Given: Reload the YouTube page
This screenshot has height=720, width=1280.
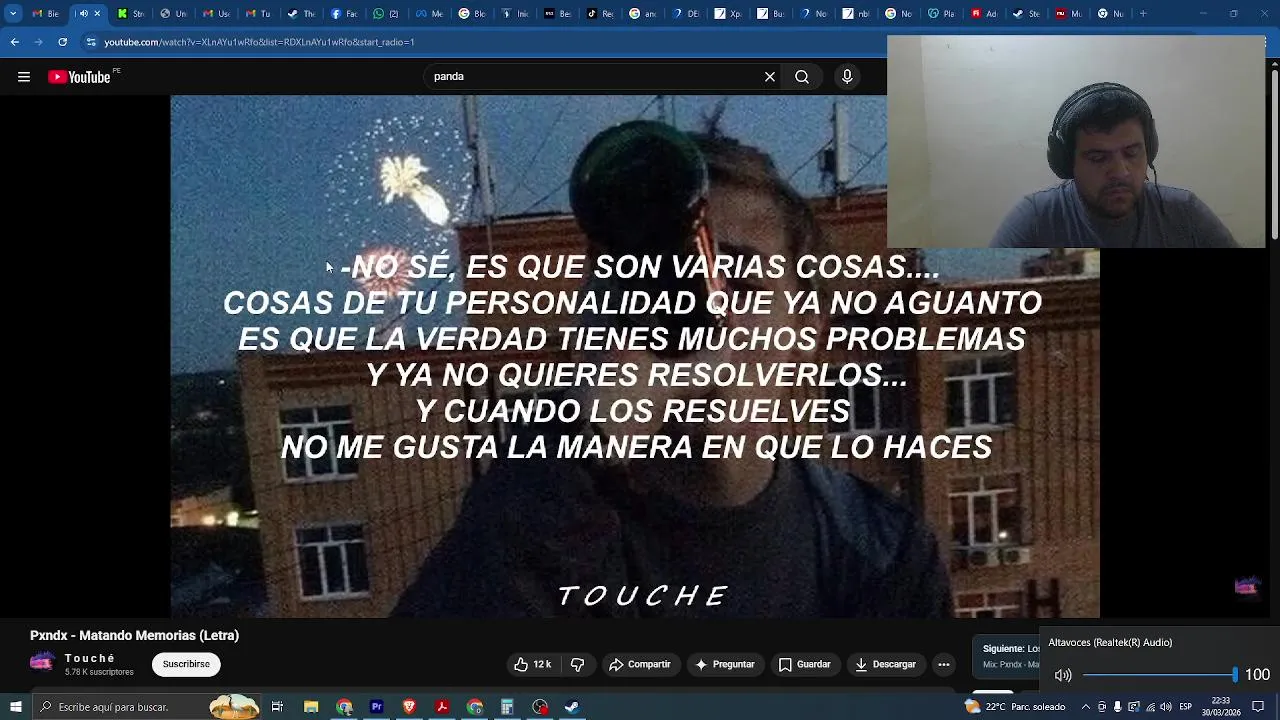Looking at the screenshot, I should pos(62,42).
